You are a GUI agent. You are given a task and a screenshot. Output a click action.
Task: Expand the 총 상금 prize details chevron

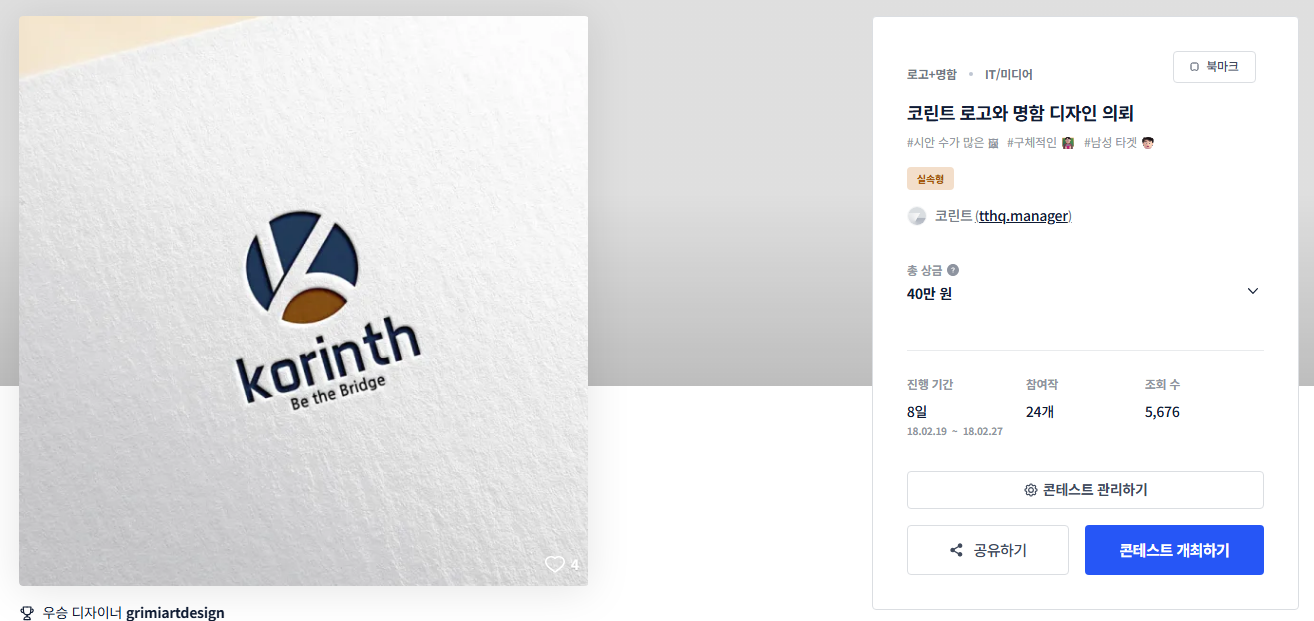pyautogui.click(x=1253, y=291)
